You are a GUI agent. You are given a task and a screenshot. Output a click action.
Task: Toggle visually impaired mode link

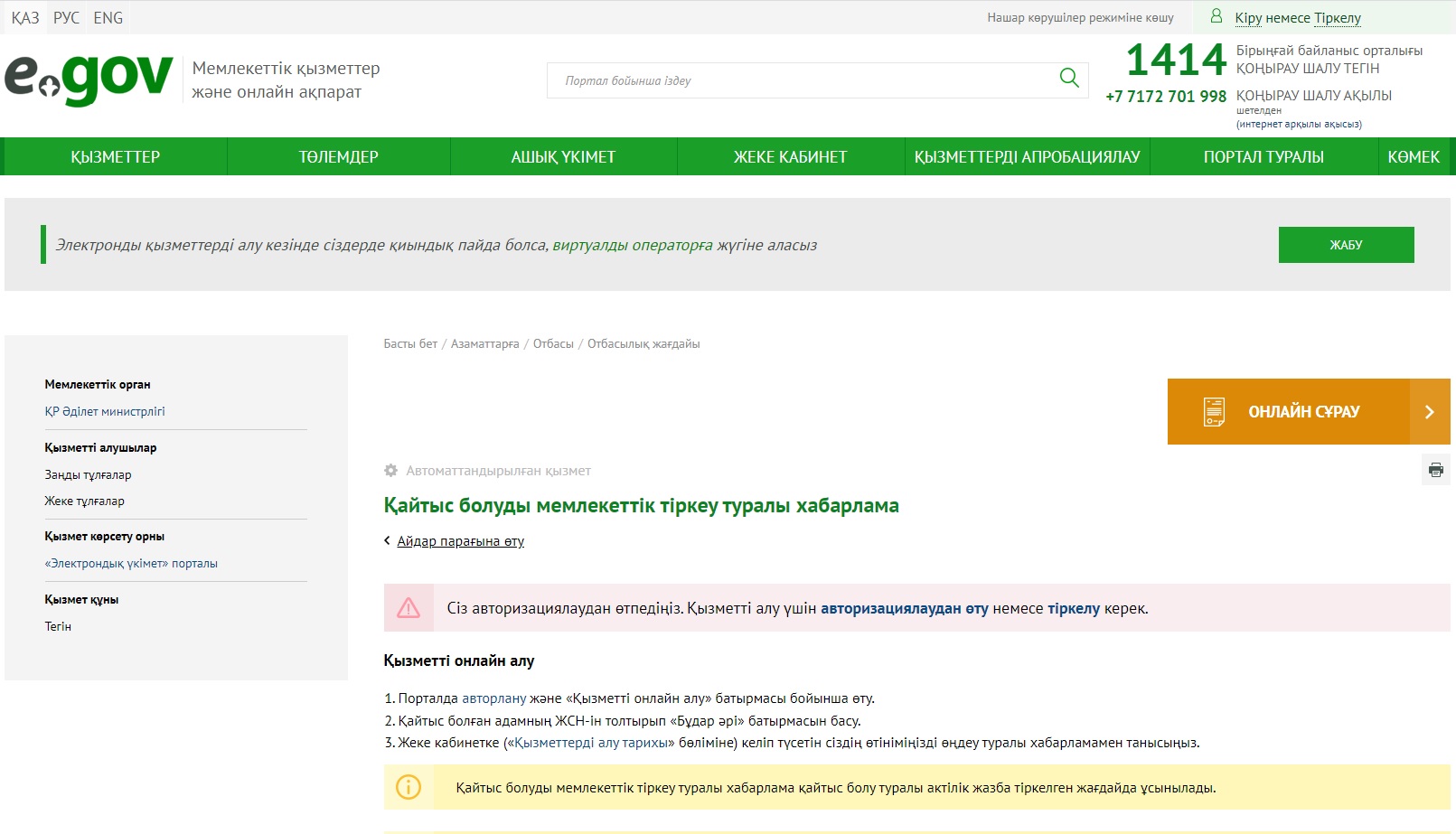(1080, 18)
